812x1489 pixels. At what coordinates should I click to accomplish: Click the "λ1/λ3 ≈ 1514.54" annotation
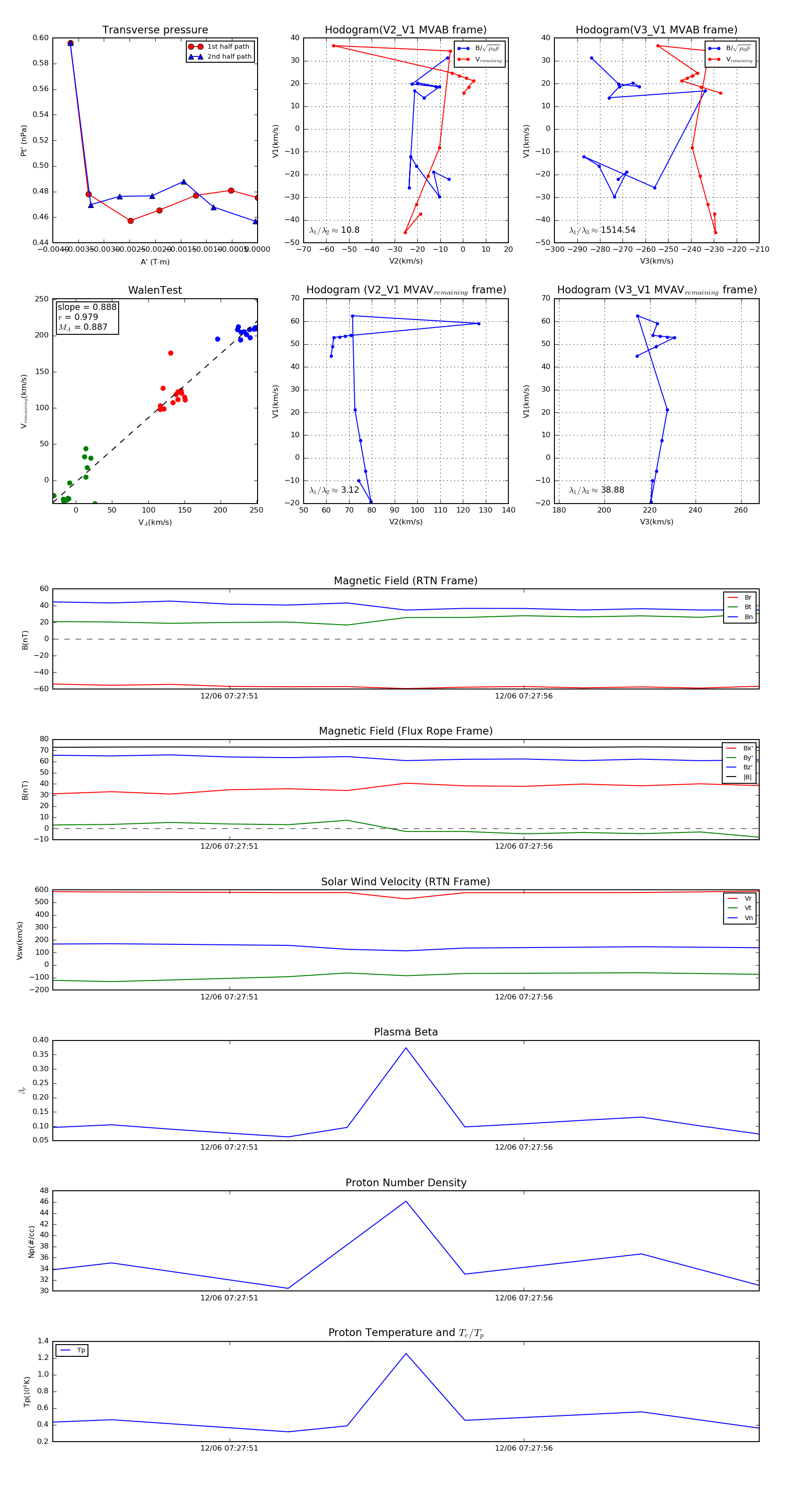(602, 230)
